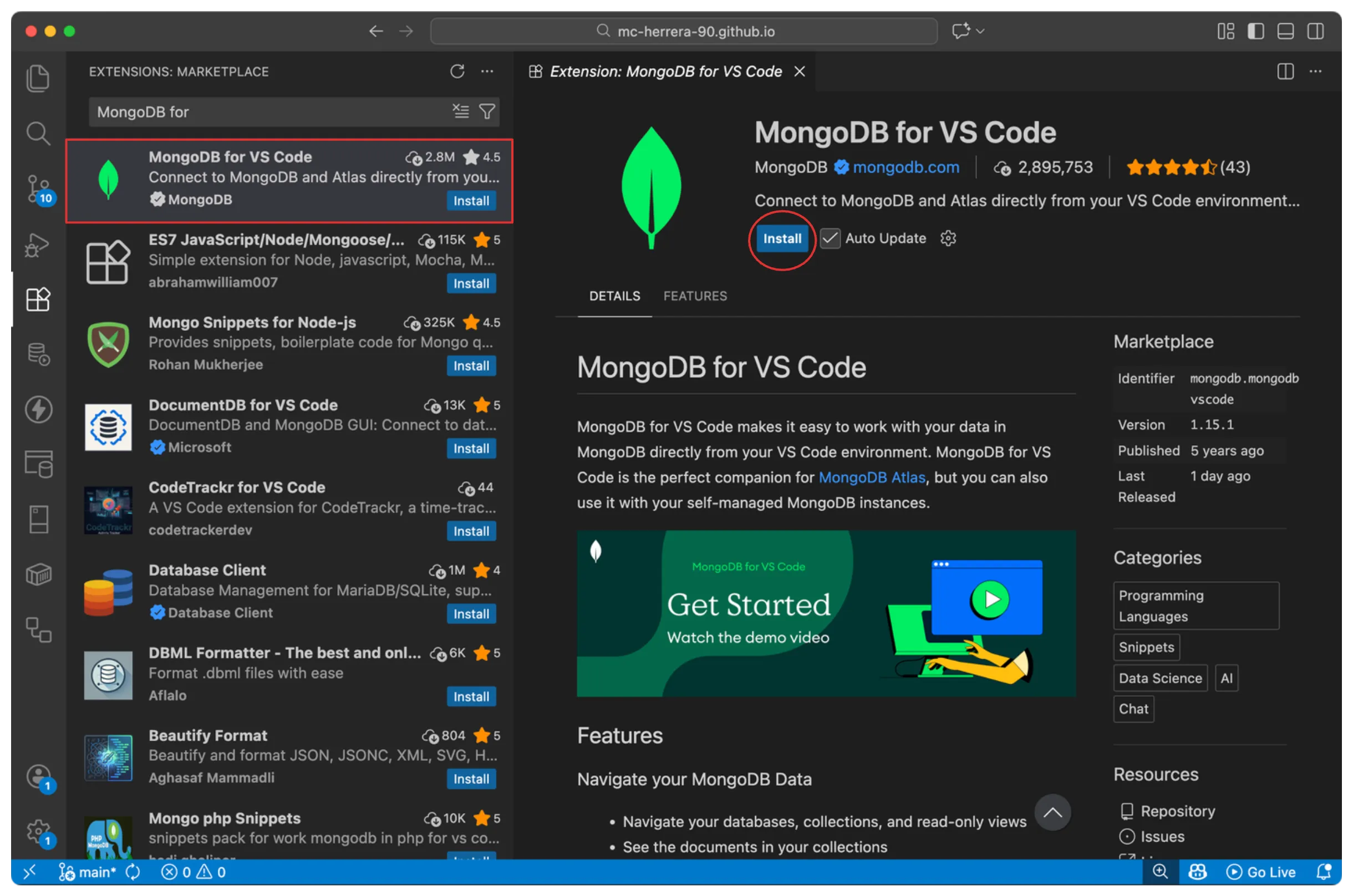Install MongoDB for VS Code from details page
1353x896 pixels.
pyautogui.click(x=782, y=238)
